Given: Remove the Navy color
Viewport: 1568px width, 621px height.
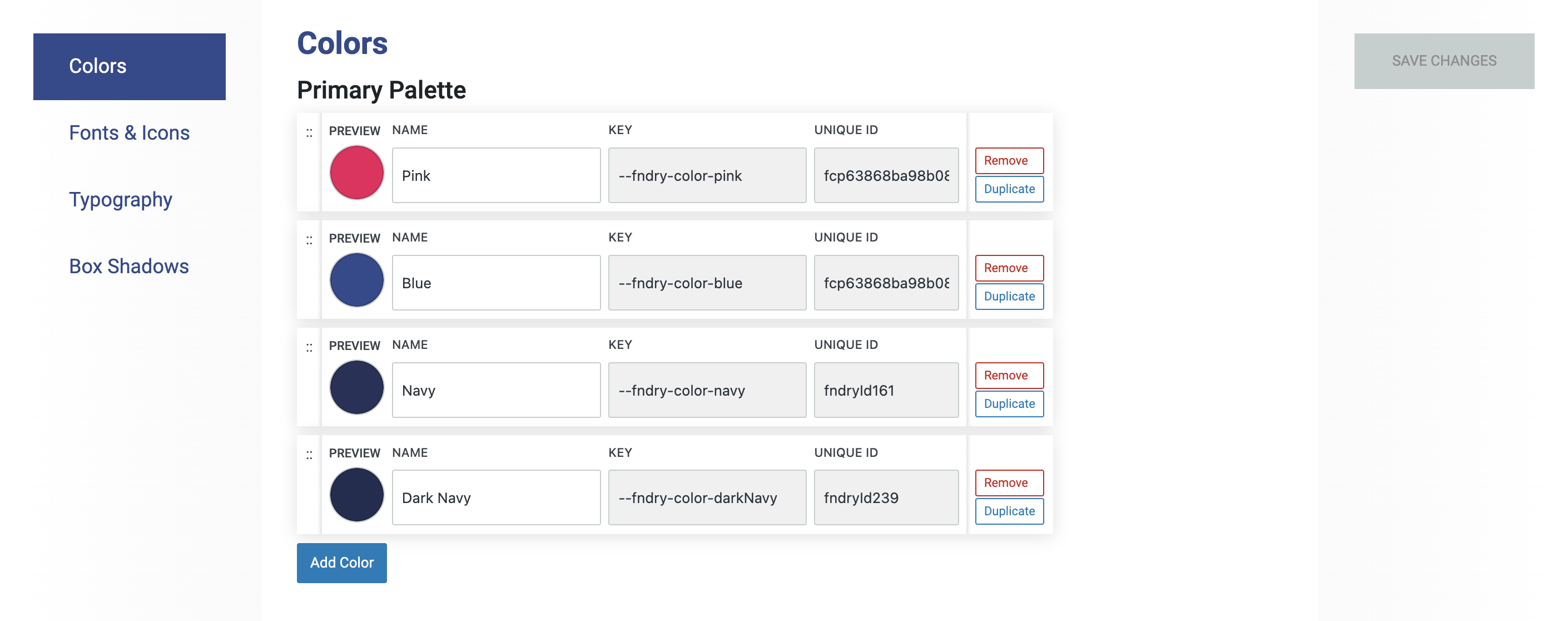Looking at the screenshot, I should point(1009,376).
